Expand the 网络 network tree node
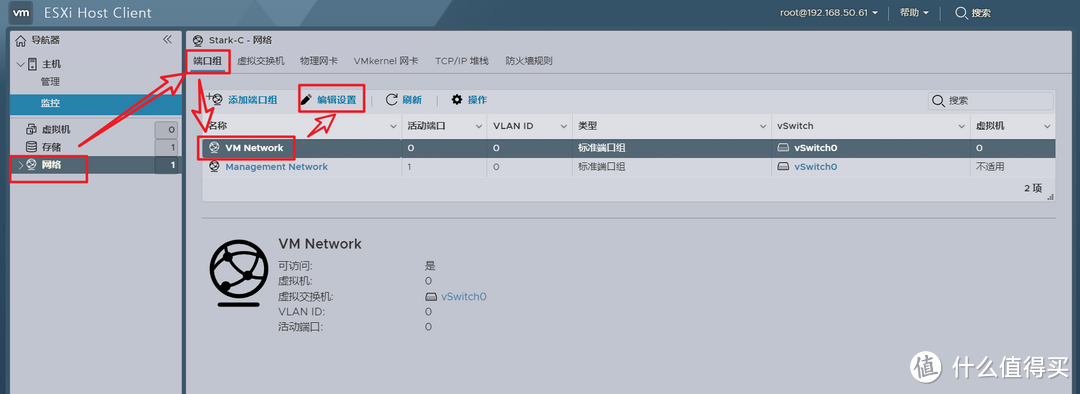The height and width of the screenshot is (394, 1080). [x=20, y=165]
